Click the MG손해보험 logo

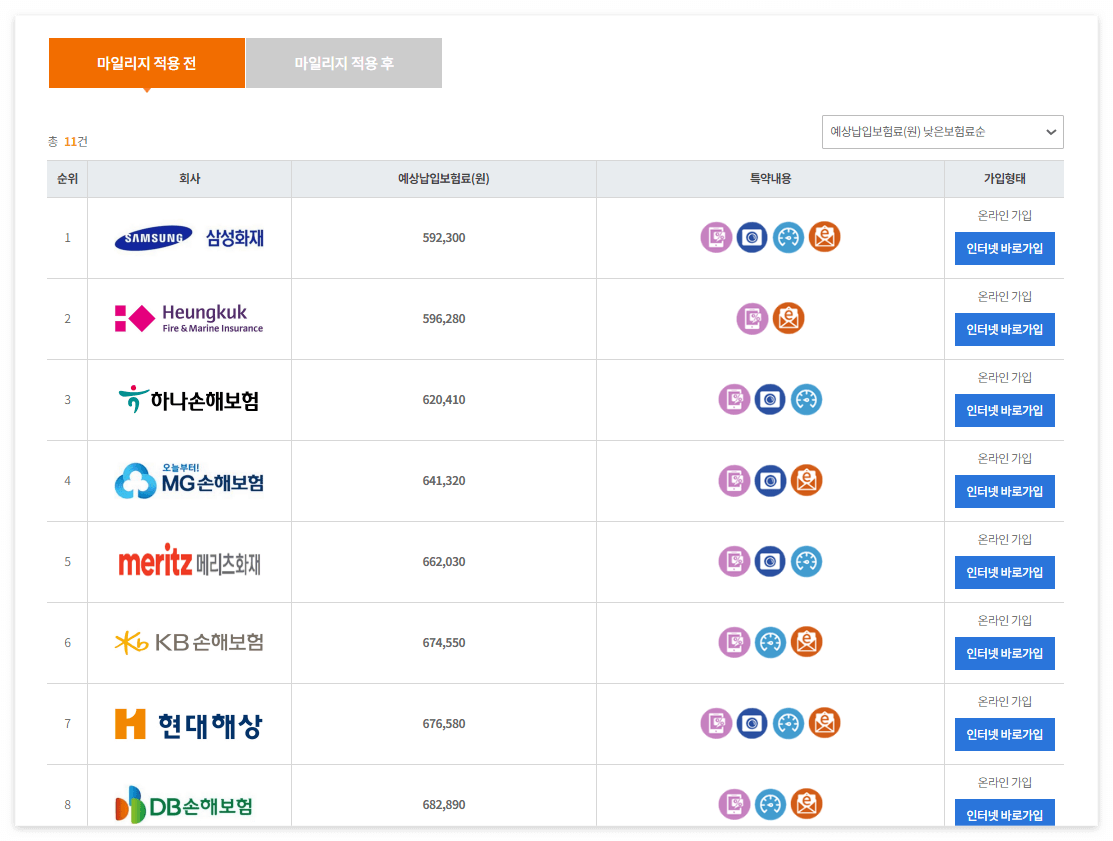click(x=190, y=480)
